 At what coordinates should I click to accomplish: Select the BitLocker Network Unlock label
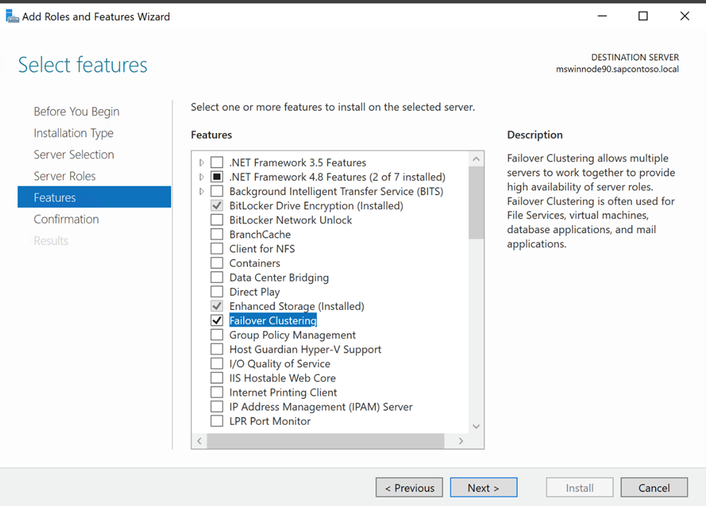pos(290,220)
